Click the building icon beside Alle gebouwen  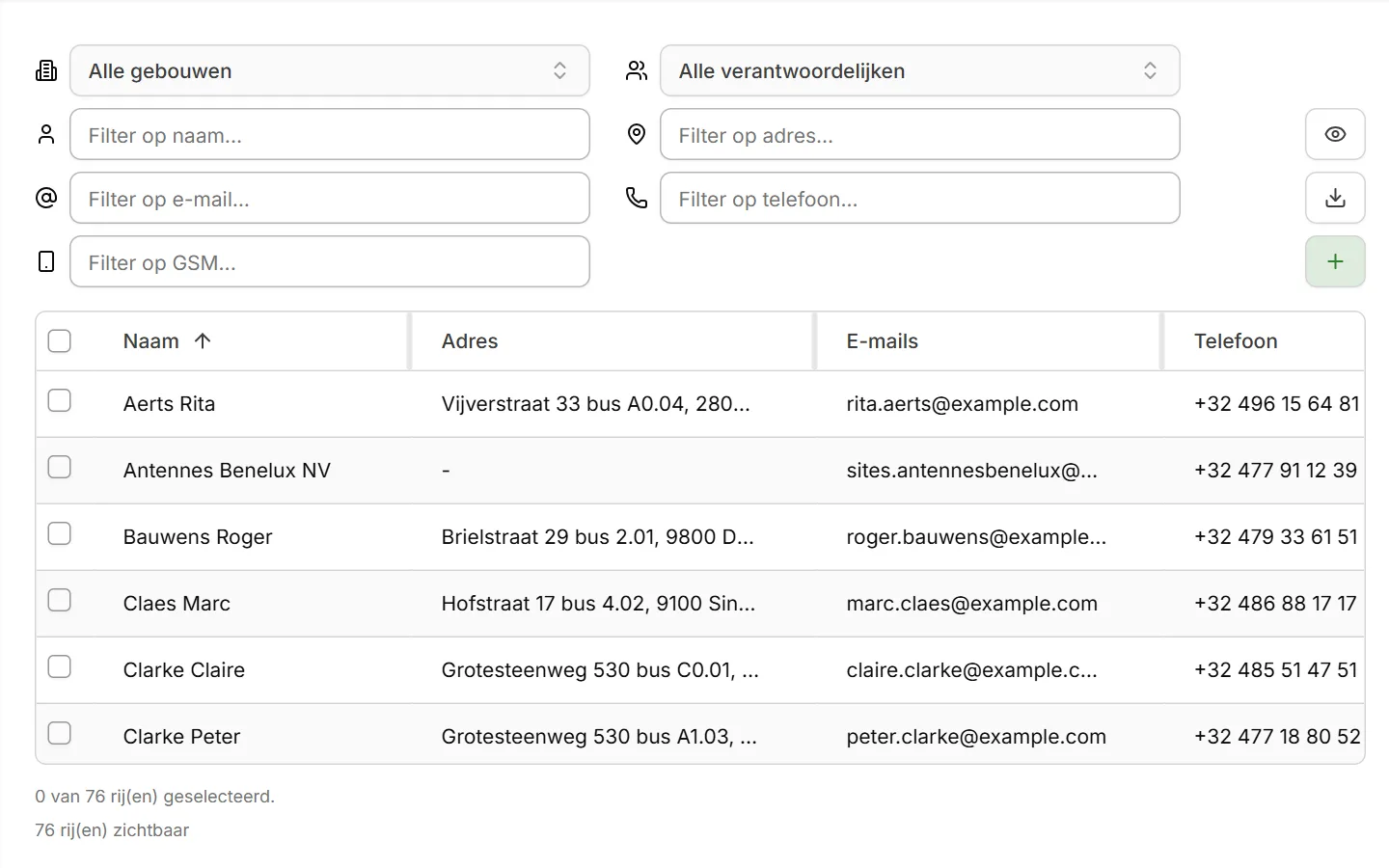pos(46,70)
